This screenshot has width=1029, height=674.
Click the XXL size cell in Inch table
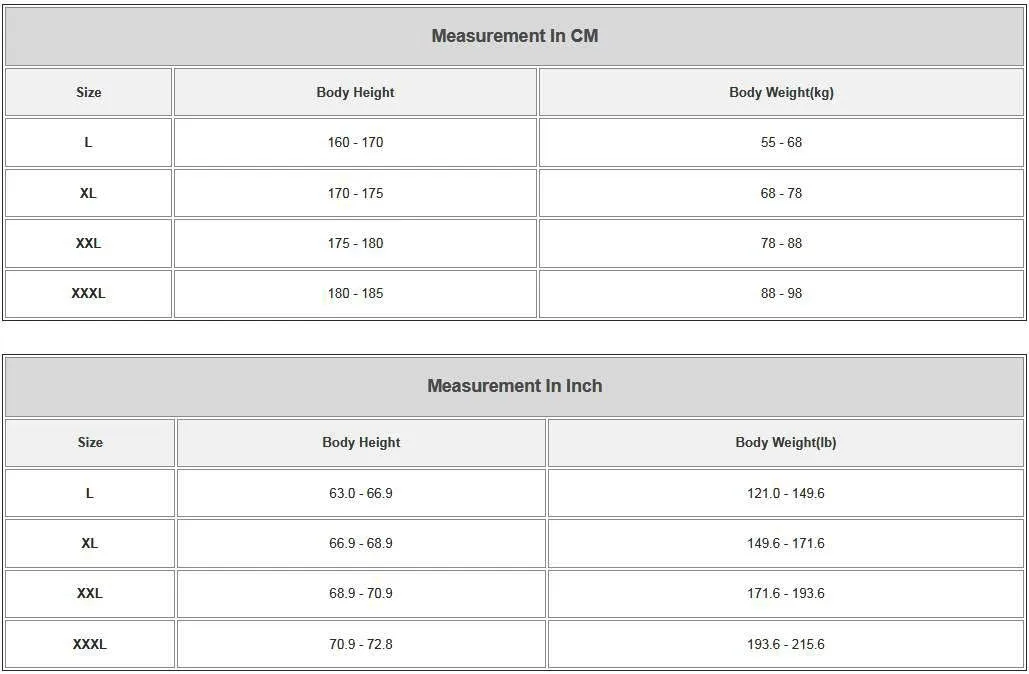[x=89, y=593]
